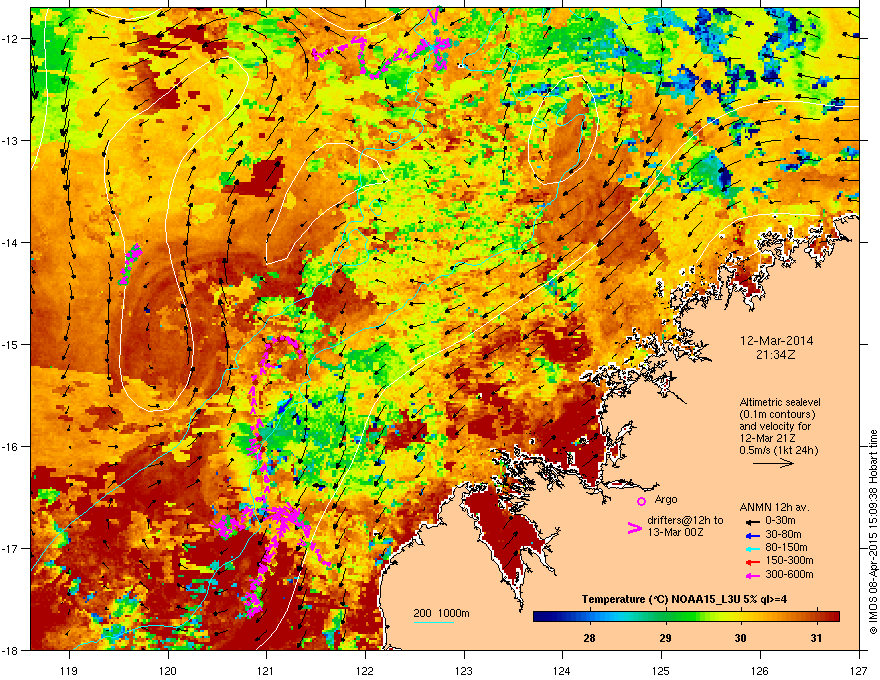Click the longitude axis label 126
The width and height of the screenshot is (880, 680).
(x=760, y=670)
